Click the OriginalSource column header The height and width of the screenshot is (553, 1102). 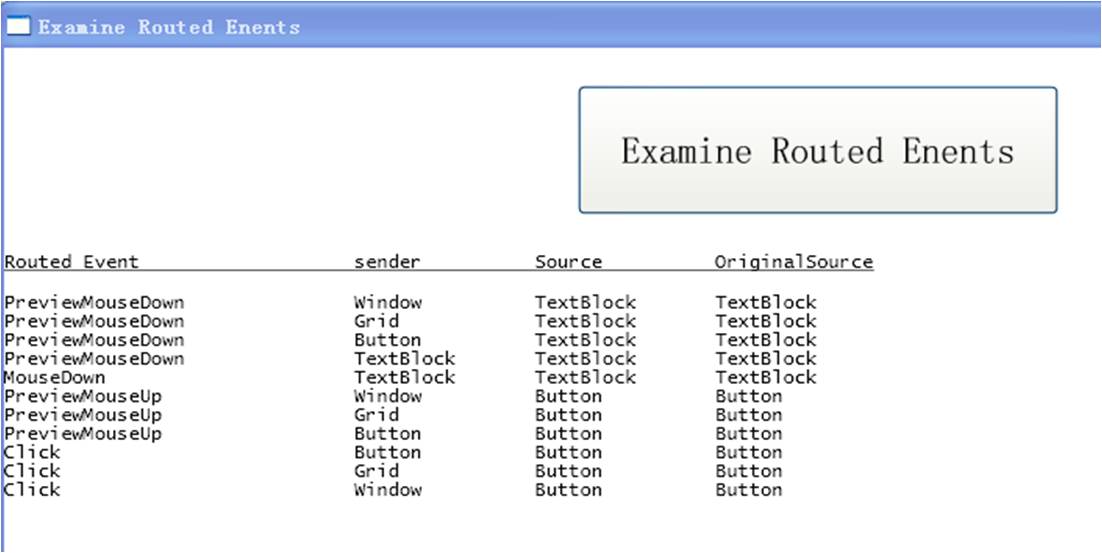coord(793,262)
